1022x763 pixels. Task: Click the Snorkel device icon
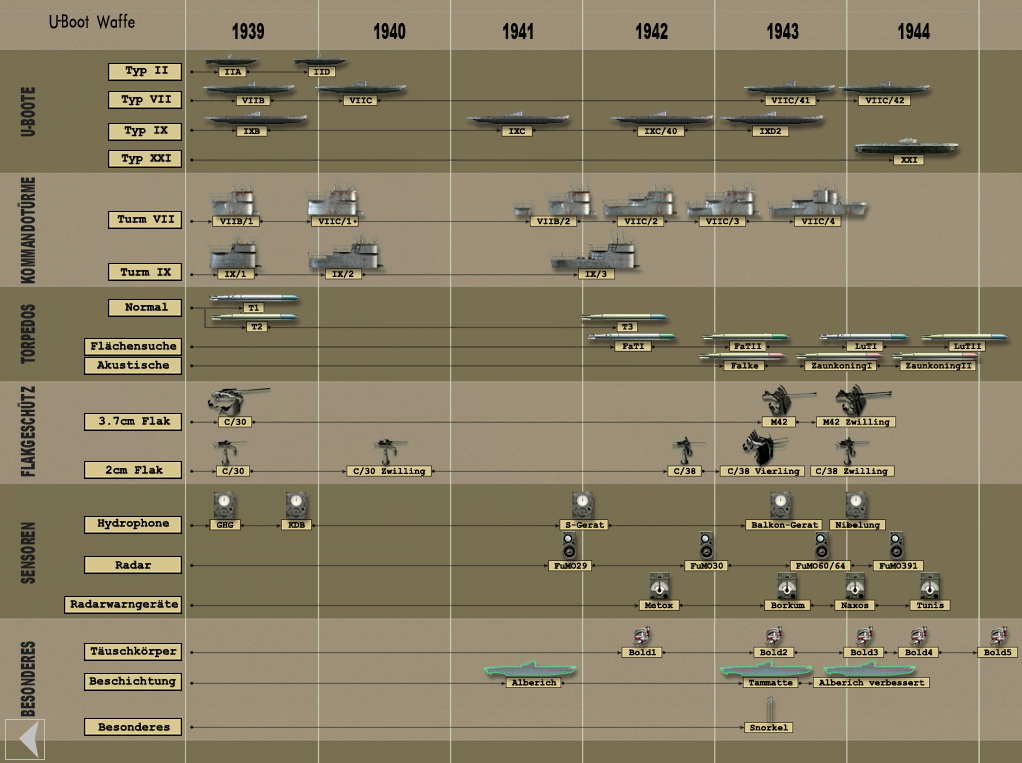click(770, 709)
